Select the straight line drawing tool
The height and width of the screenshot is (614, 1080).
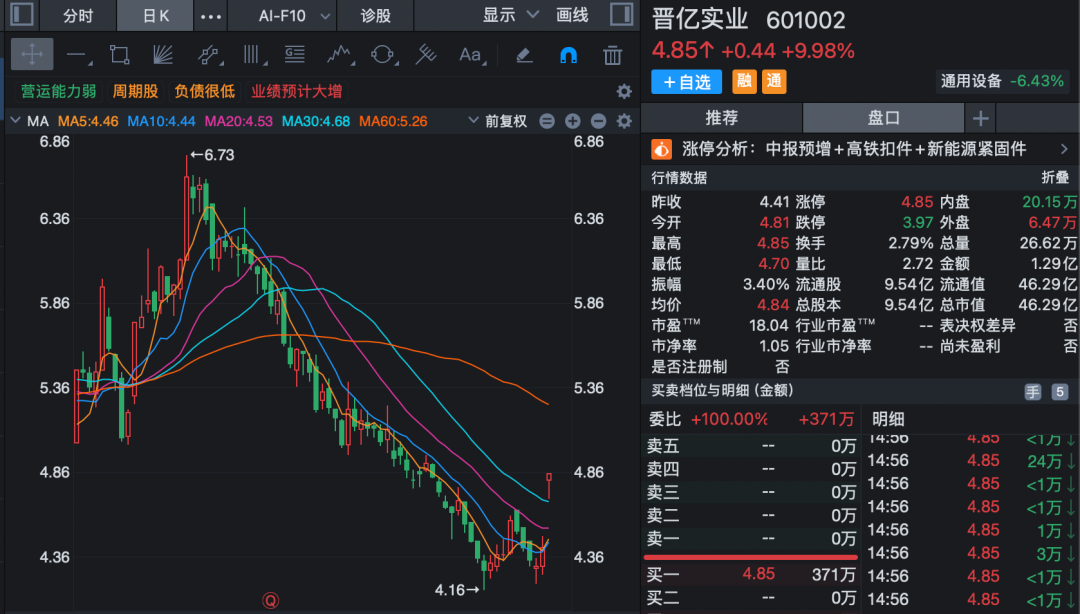pos(77,55)
